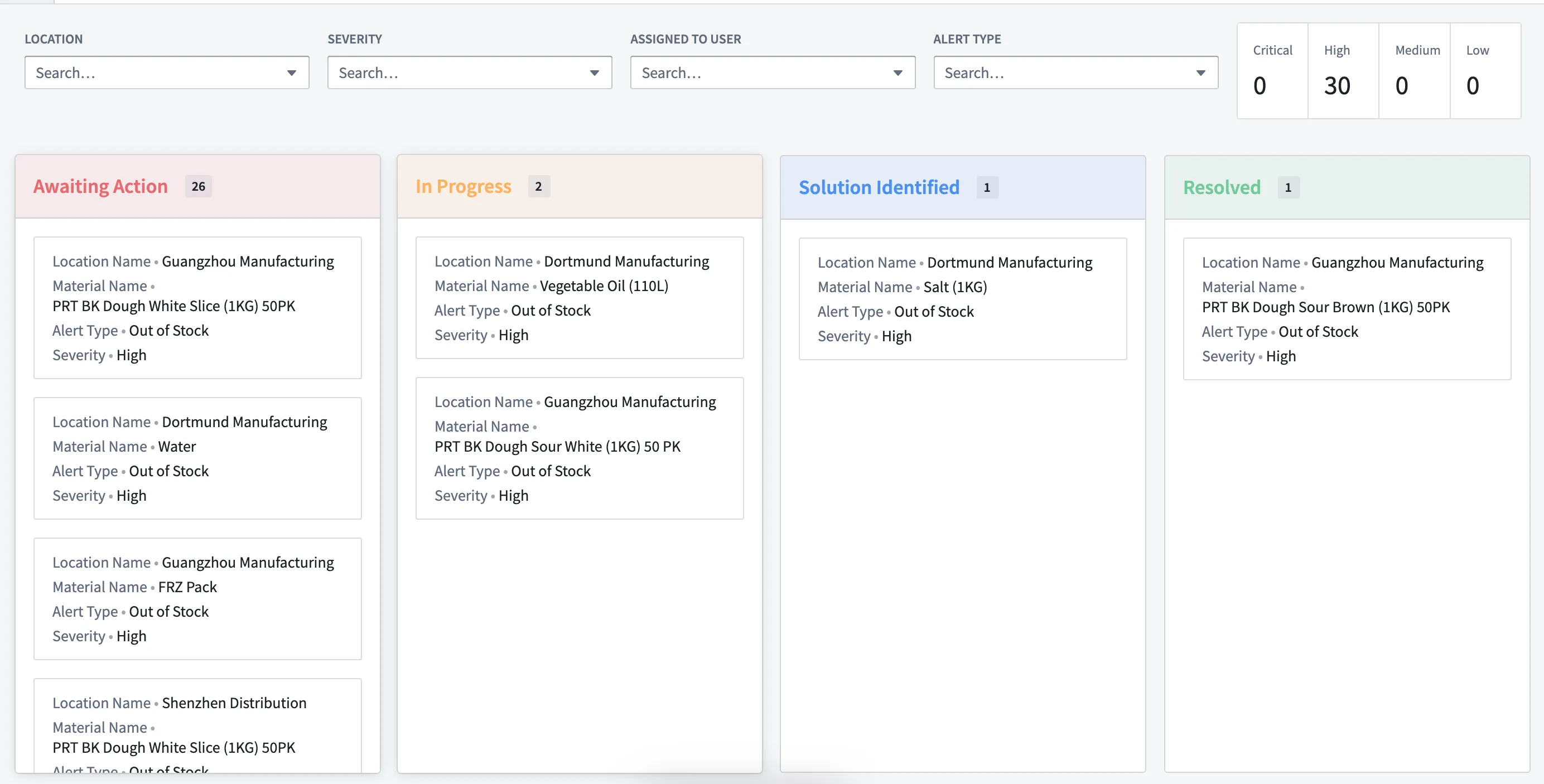Click the In Progress column header
Viewport: 1544px width, 784px height.
(x=463, y=186)
